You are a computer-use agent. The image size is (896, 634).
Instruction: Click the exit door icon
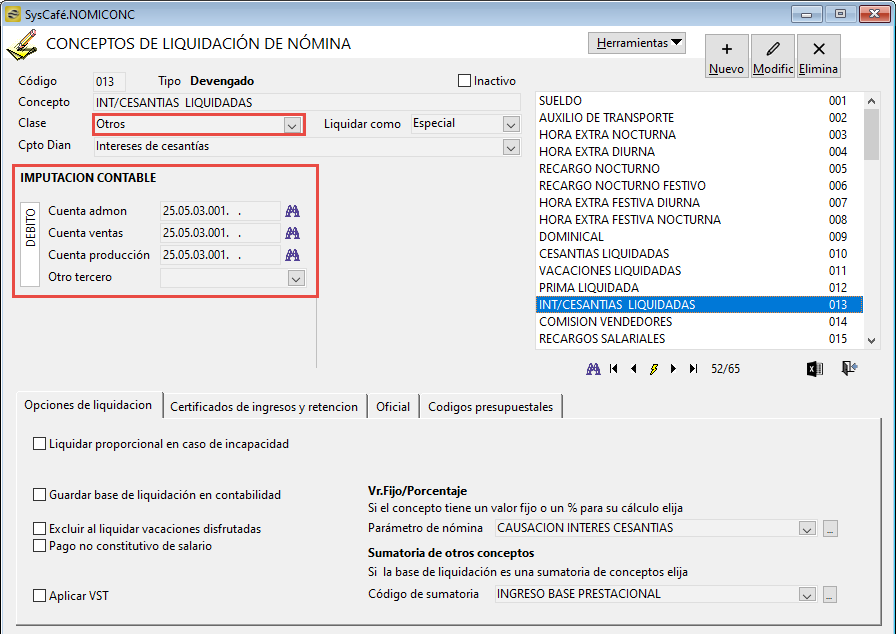[850, 368]
